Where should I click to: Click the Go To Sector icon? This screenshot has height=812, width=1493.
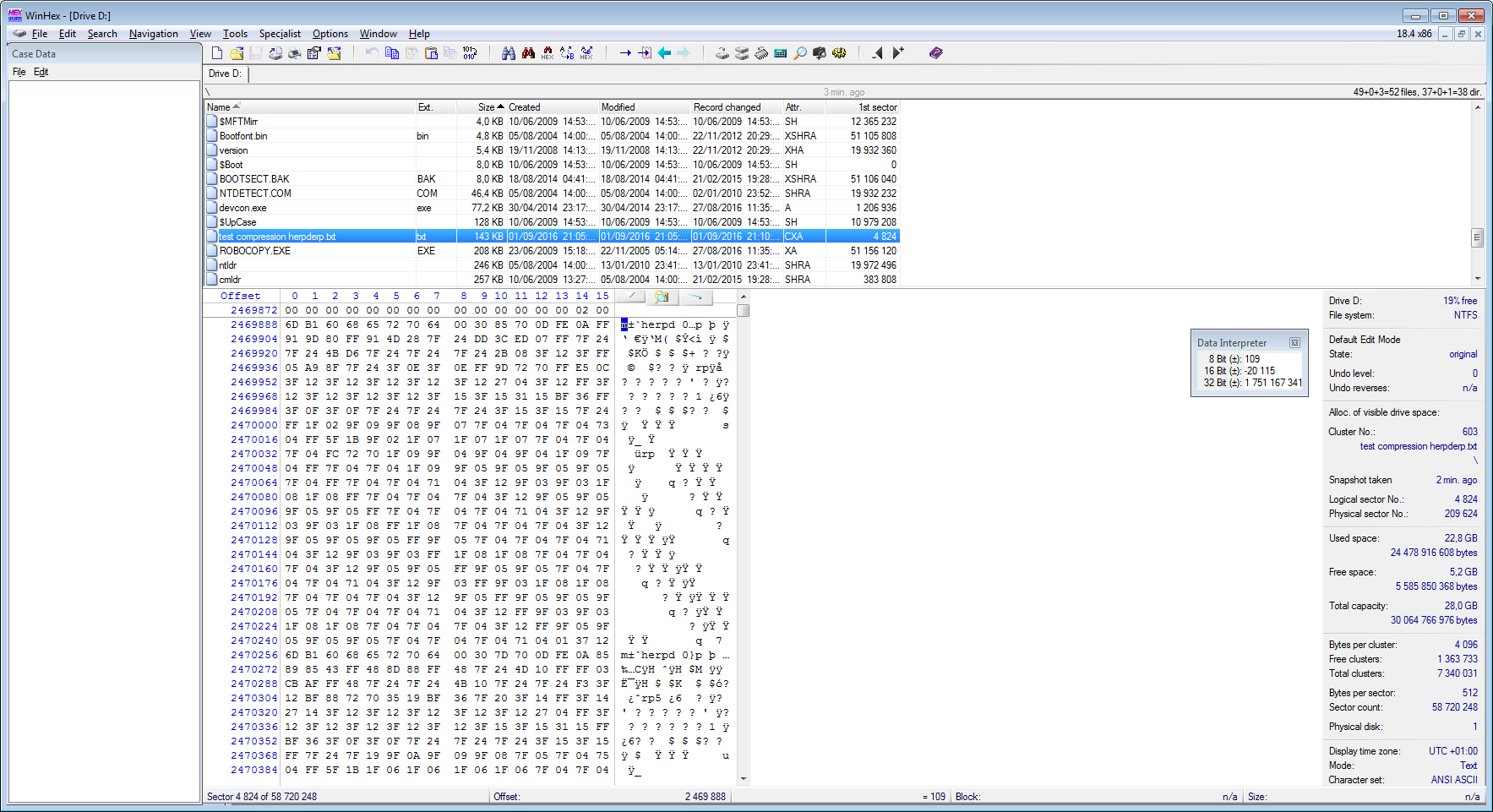(x=645, y=53)
